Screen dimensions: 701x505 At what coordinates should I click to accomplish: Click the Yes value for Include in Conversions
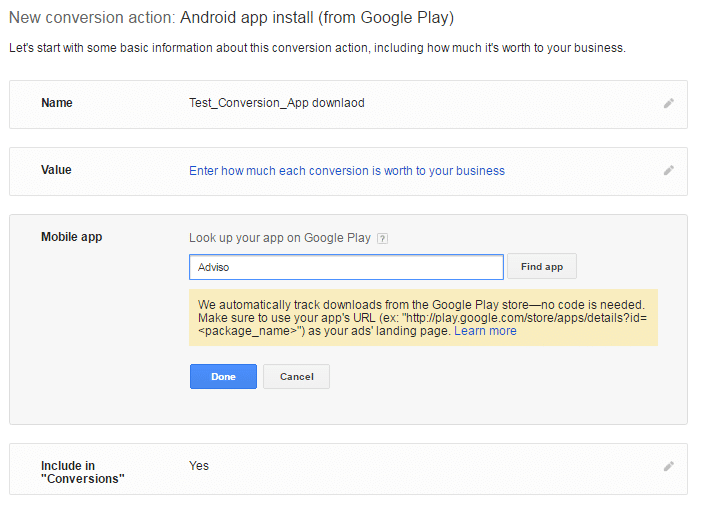click(x=199, y=466)
